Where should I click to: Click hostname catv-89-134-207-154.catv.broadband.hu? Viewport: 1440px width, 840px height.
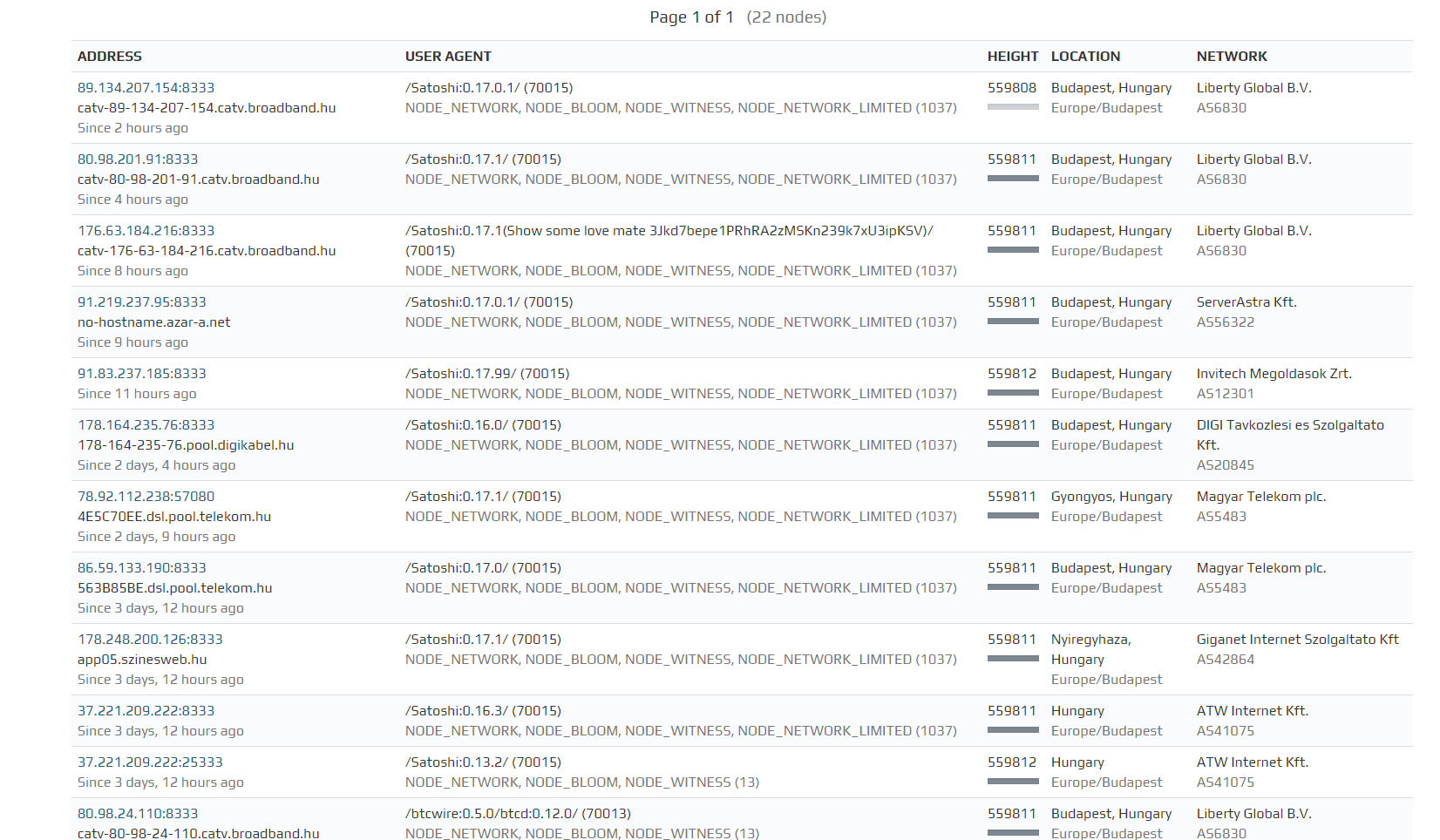[207, 108]
